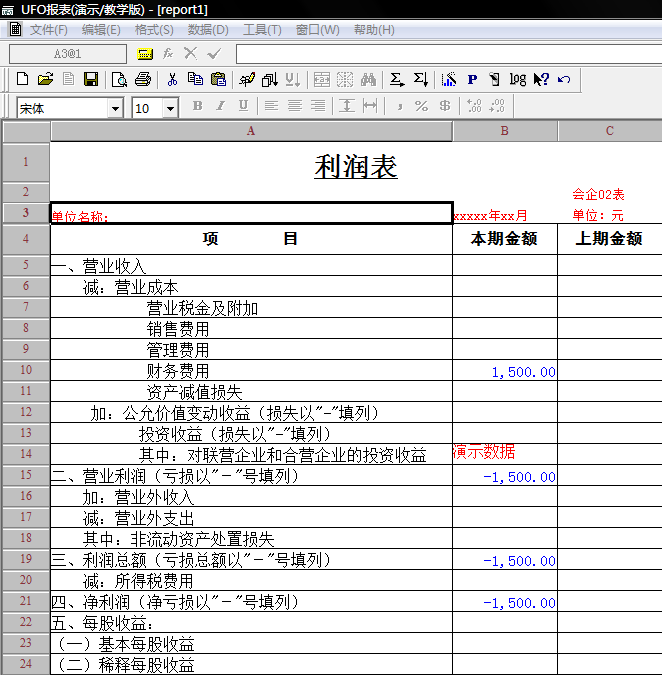
Task: Click the -1,500.00 value in 净利润 row
Action: tap(520, 603)
